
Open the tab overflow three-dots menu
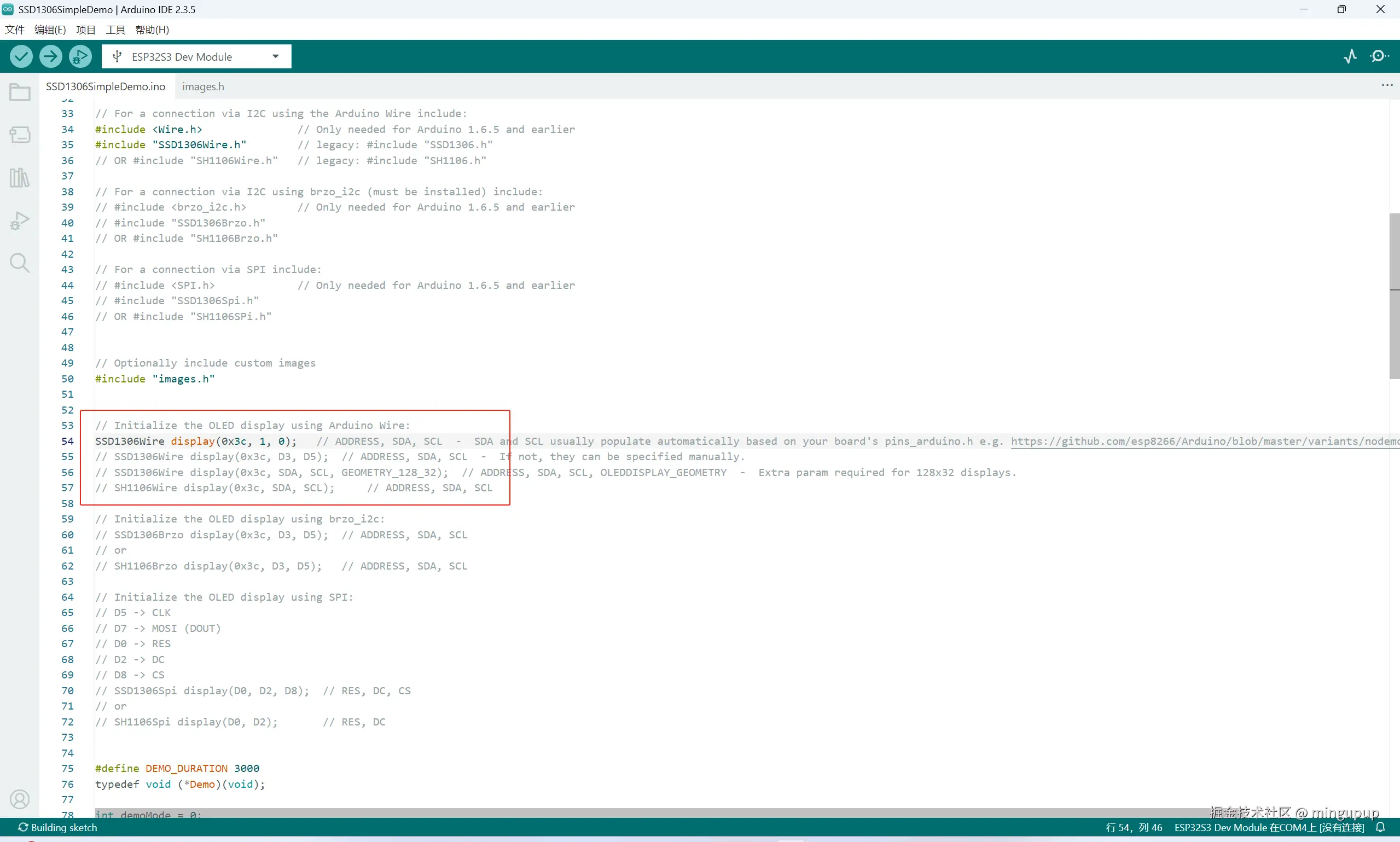1387,85
